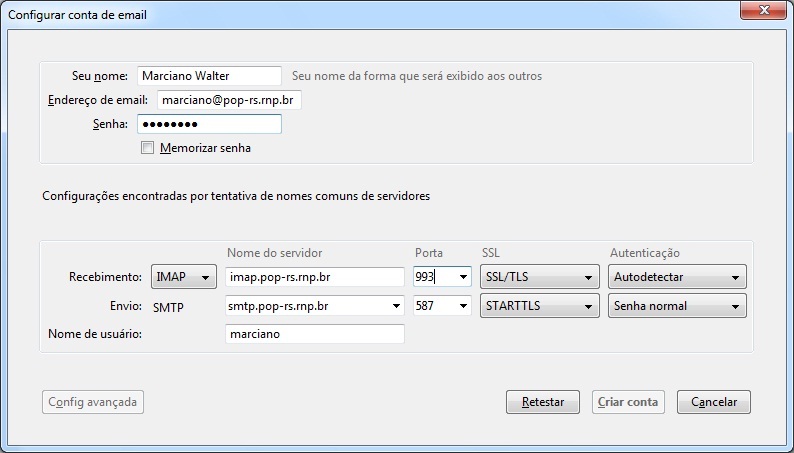Click the Retestar button
The height and width of the screenshot is (453, 794).
click(543, 402)
